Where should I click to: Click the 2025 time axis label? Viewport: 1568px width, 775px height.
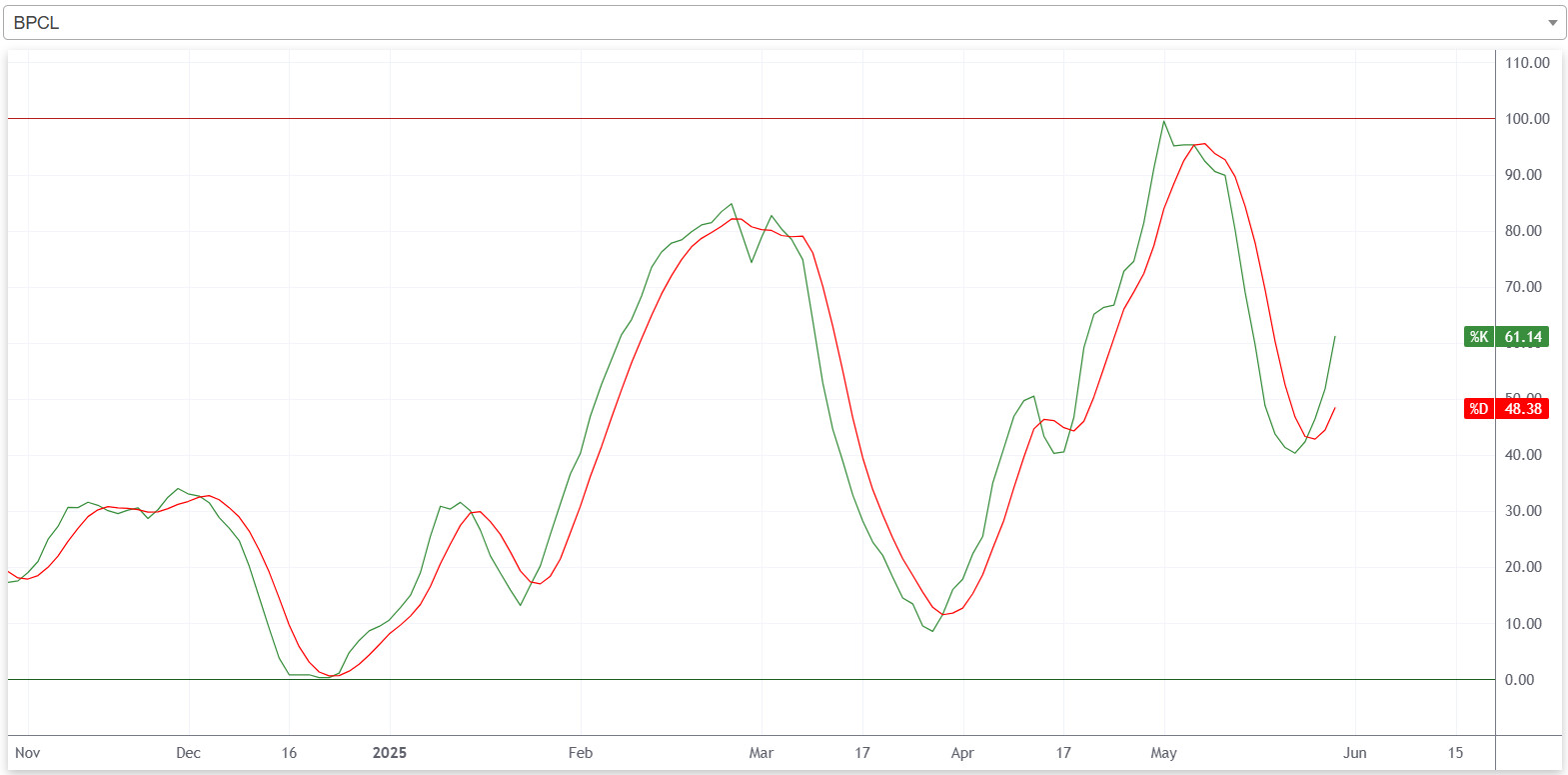[389, 753]
